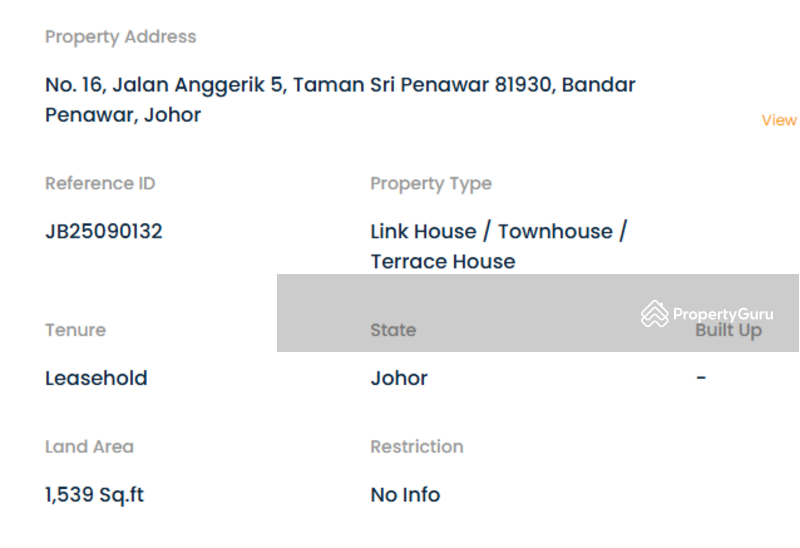The image size is (800, 548).
Task: Click the Terrace House text line
Action: (443, 261)
